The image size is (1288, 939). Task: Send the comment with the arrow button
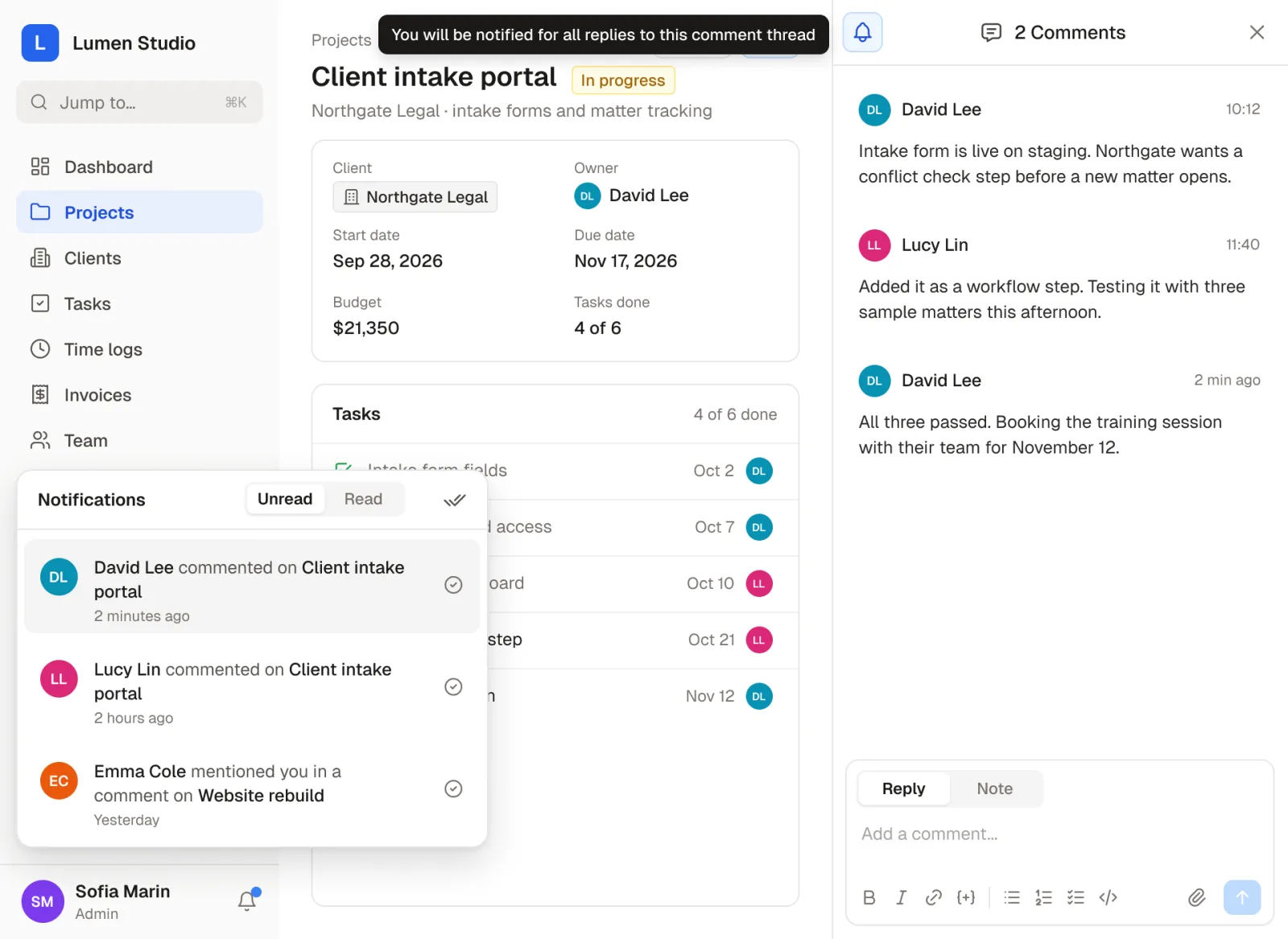click(x=1242, y=897)
